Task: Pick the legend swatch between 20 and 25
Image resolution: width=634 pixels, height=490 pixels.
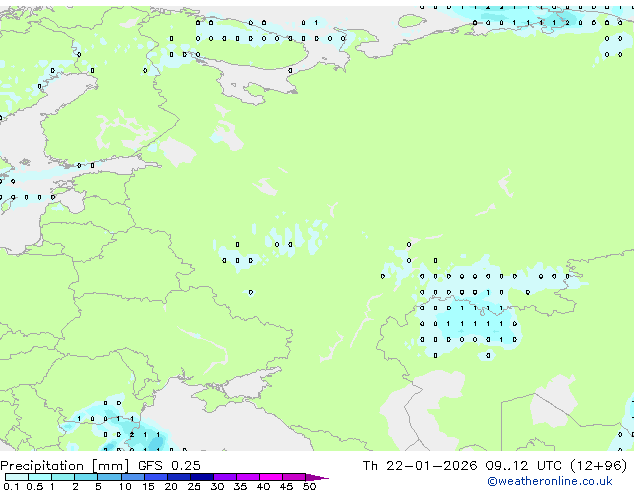Action: click(x=179, y=477)
